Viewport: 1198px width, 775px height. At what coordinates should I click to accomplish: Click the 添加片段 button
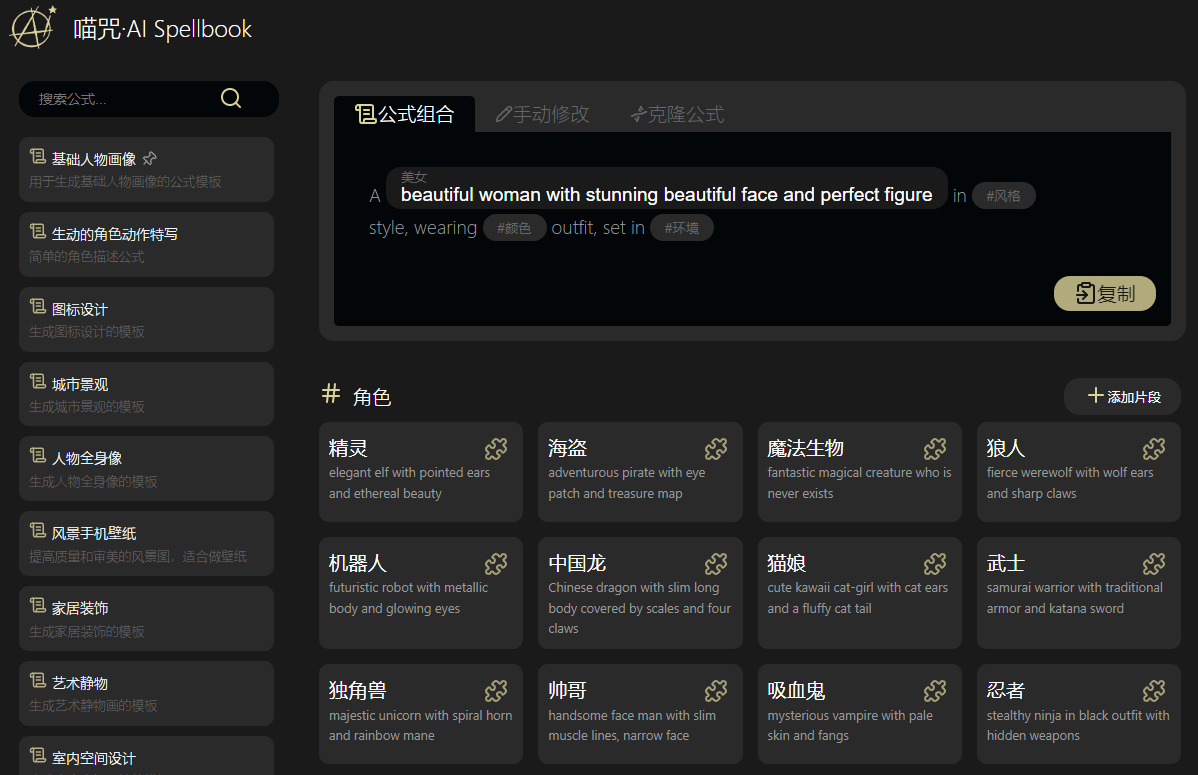pos(1122,397)
